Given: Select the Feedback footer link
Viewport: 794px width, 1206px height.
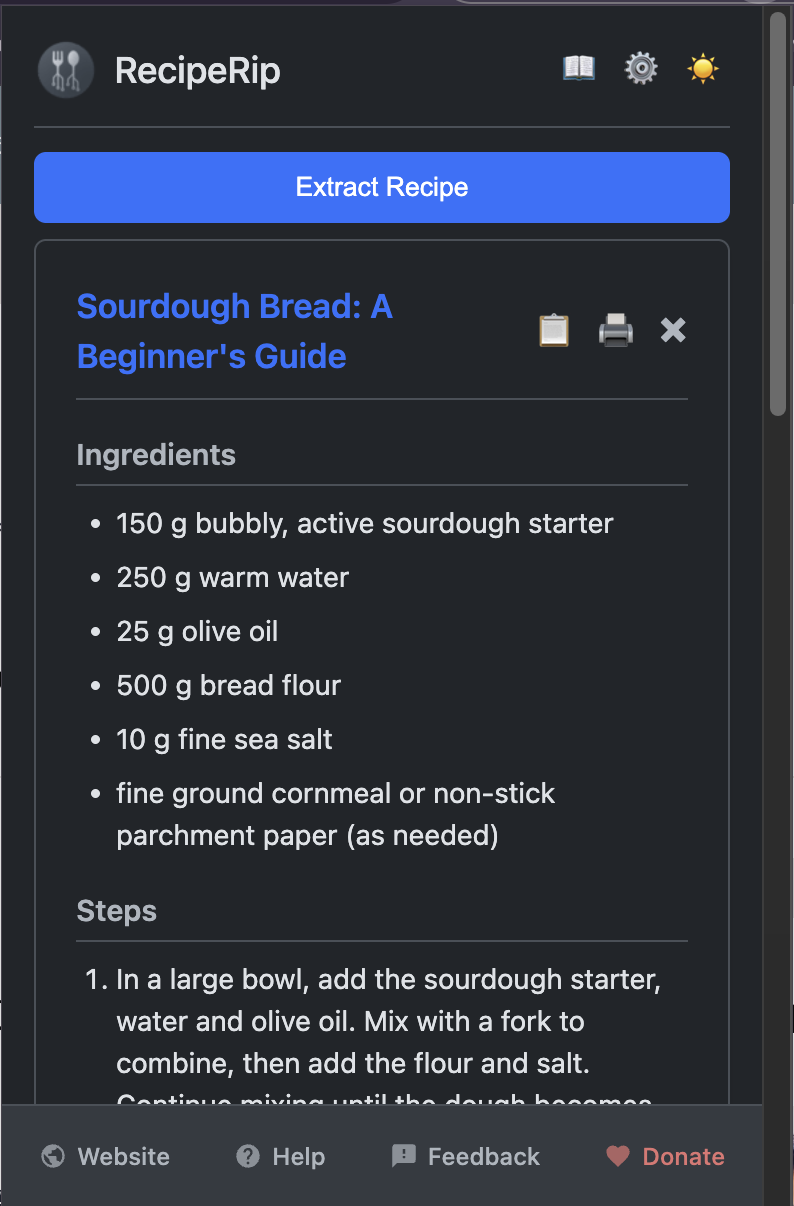Looking at the screenshot, I should point(484,1157).
